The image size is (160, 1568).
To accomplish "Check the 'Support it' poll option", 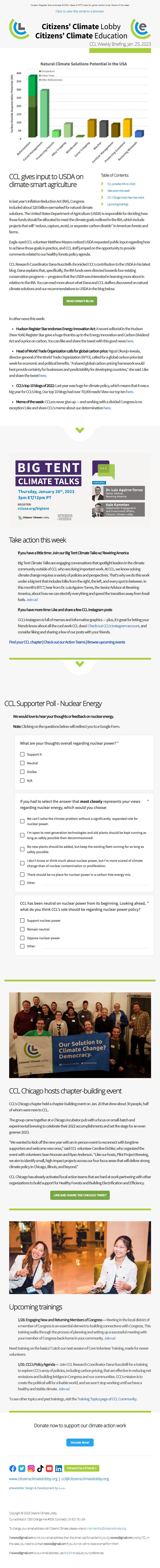I will [22, 755].
